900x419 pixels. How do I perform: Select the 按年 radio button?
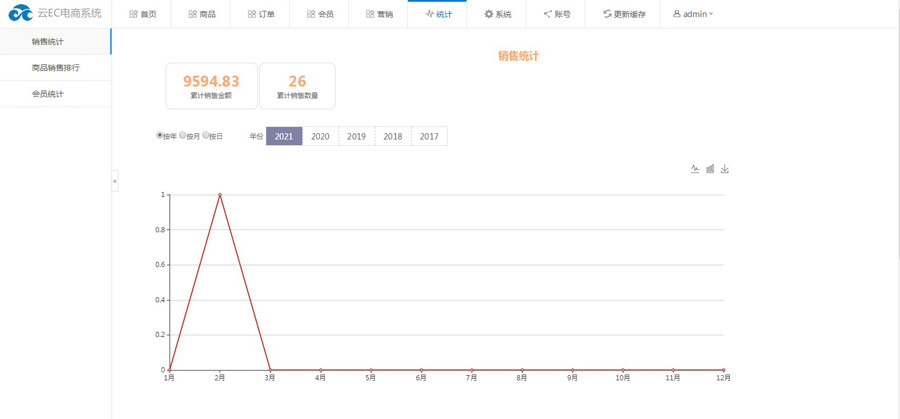(160, 135)
